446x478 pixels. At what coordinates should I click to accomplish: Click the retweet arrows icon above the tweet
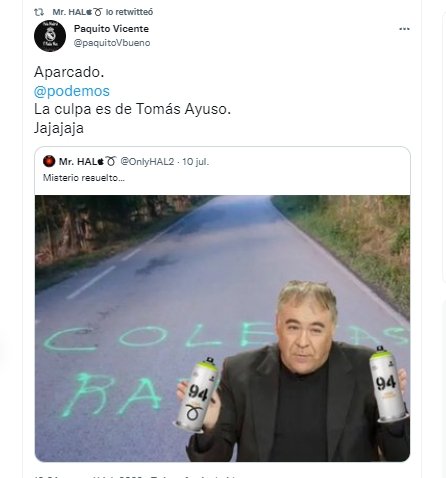39,12
